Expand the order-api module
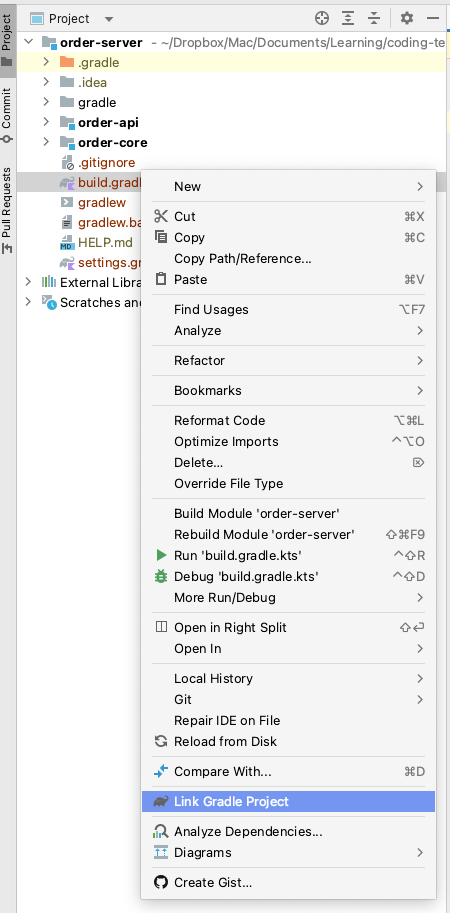Screen dimensions: 450x913 (x=46, y=122)
